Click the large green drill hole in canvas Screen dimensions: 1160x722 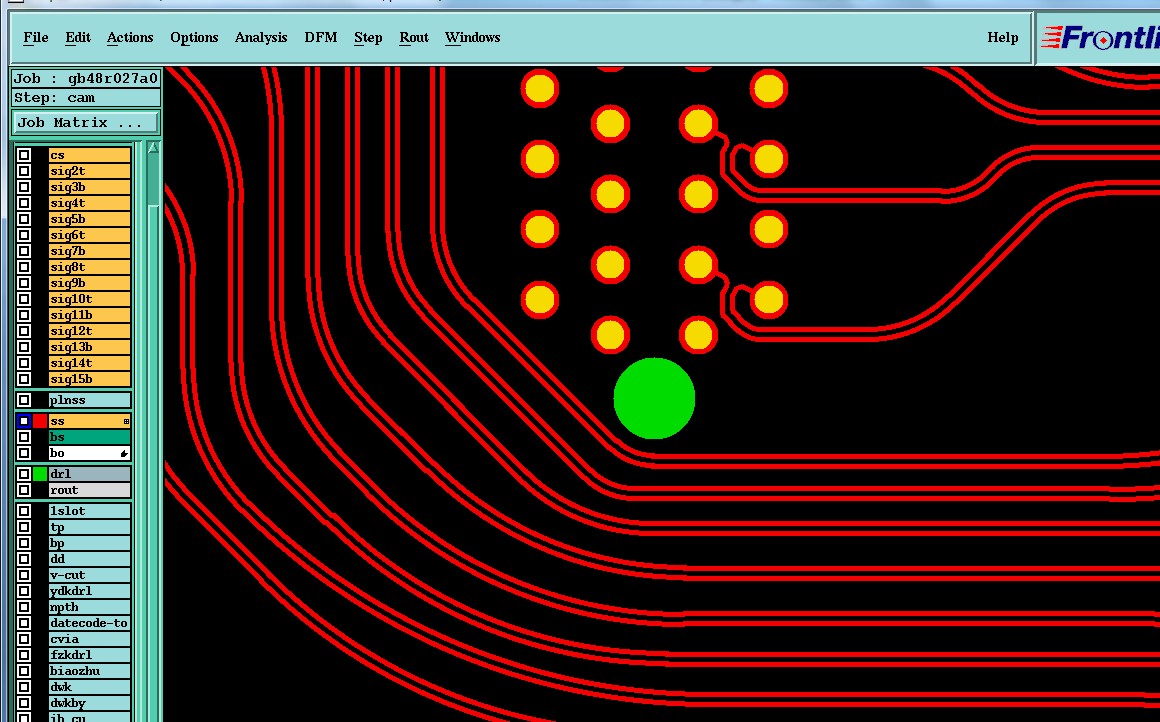coord(654,398)
